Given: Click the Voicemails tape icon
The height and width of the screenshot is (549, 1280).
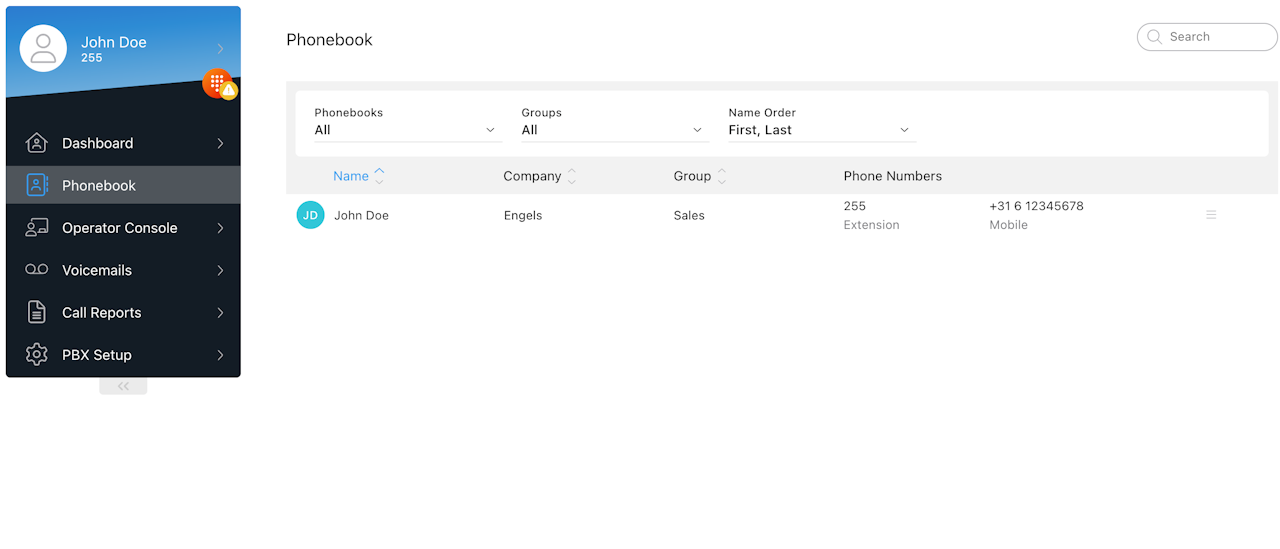Looking at the screenshot, I should (x=36, y=270).
